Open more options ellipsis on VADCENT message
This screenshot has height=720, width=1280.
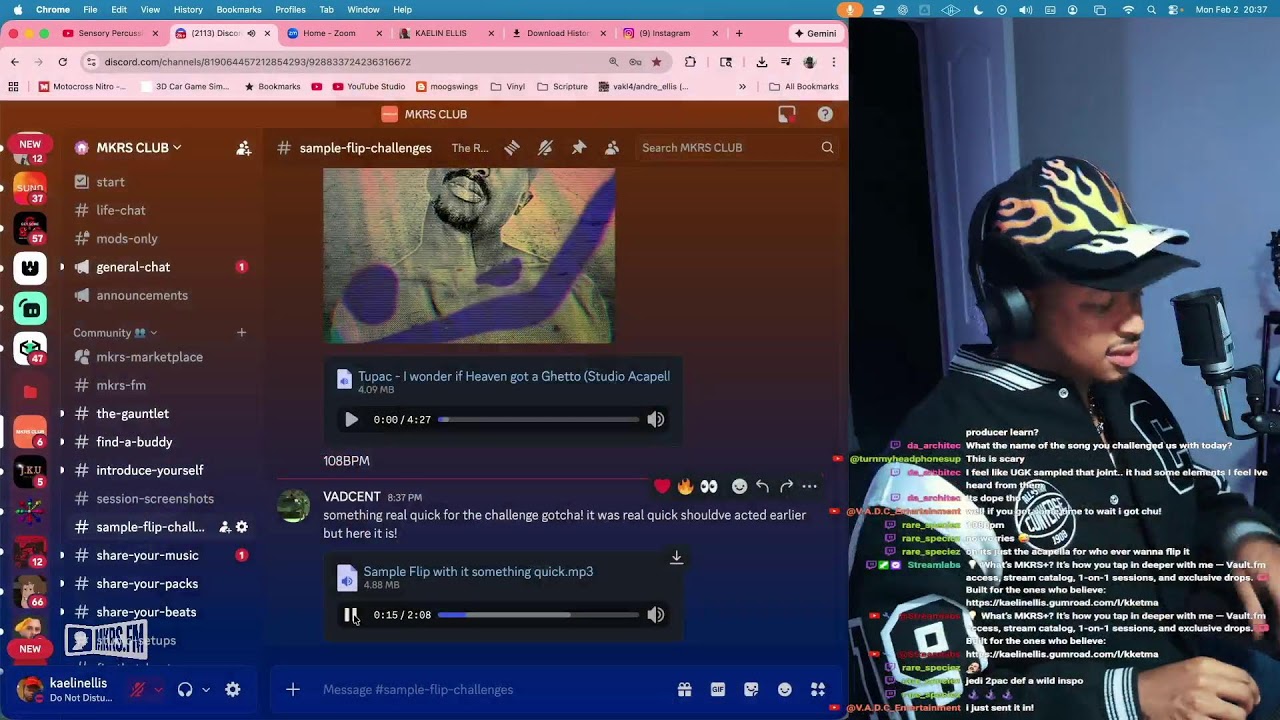810,486
